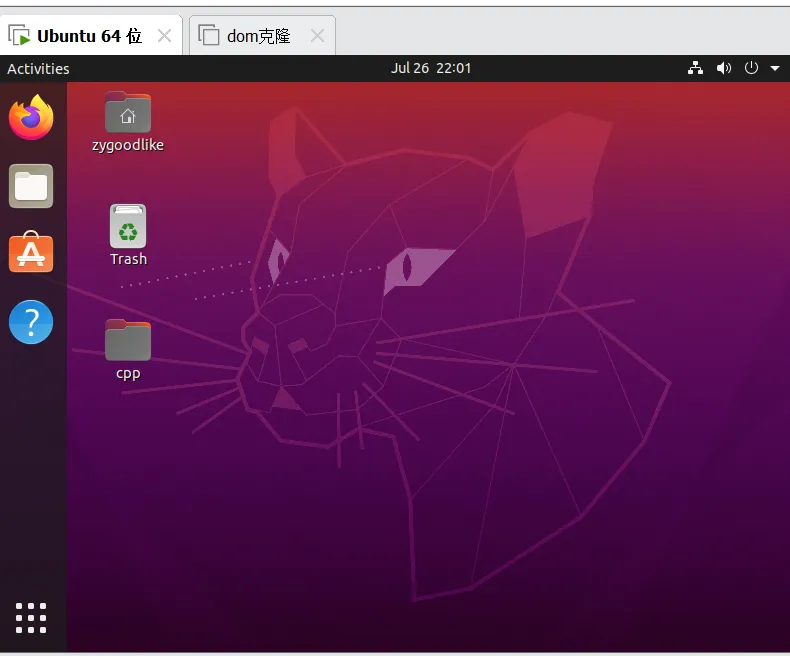790x656 pixels.
Task: Close the Ubuntu 64 位 tab
Action: (164, 36)
